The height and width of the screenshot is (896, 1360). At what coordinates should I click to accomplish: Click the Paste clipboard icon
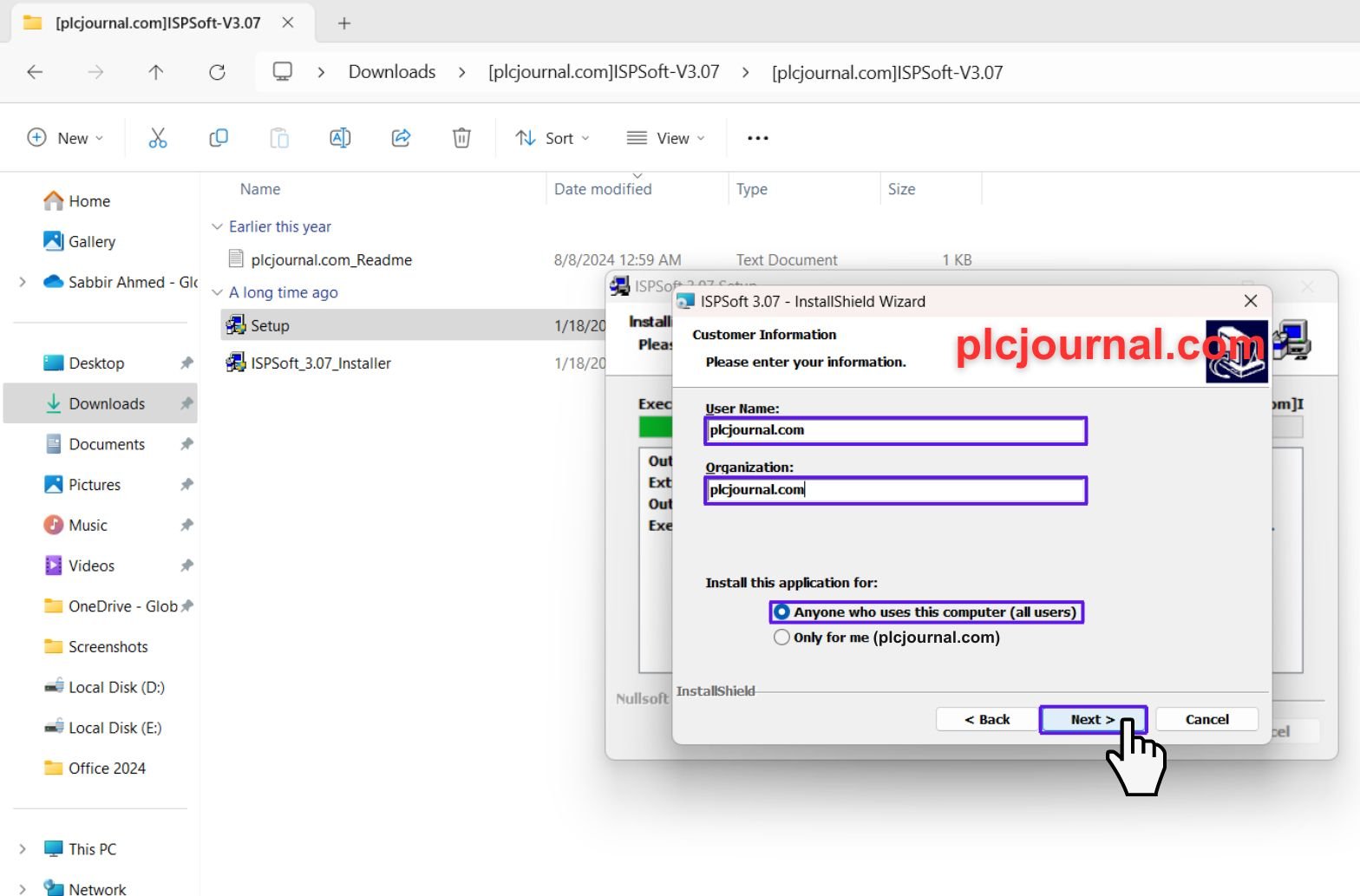(279, 138)
